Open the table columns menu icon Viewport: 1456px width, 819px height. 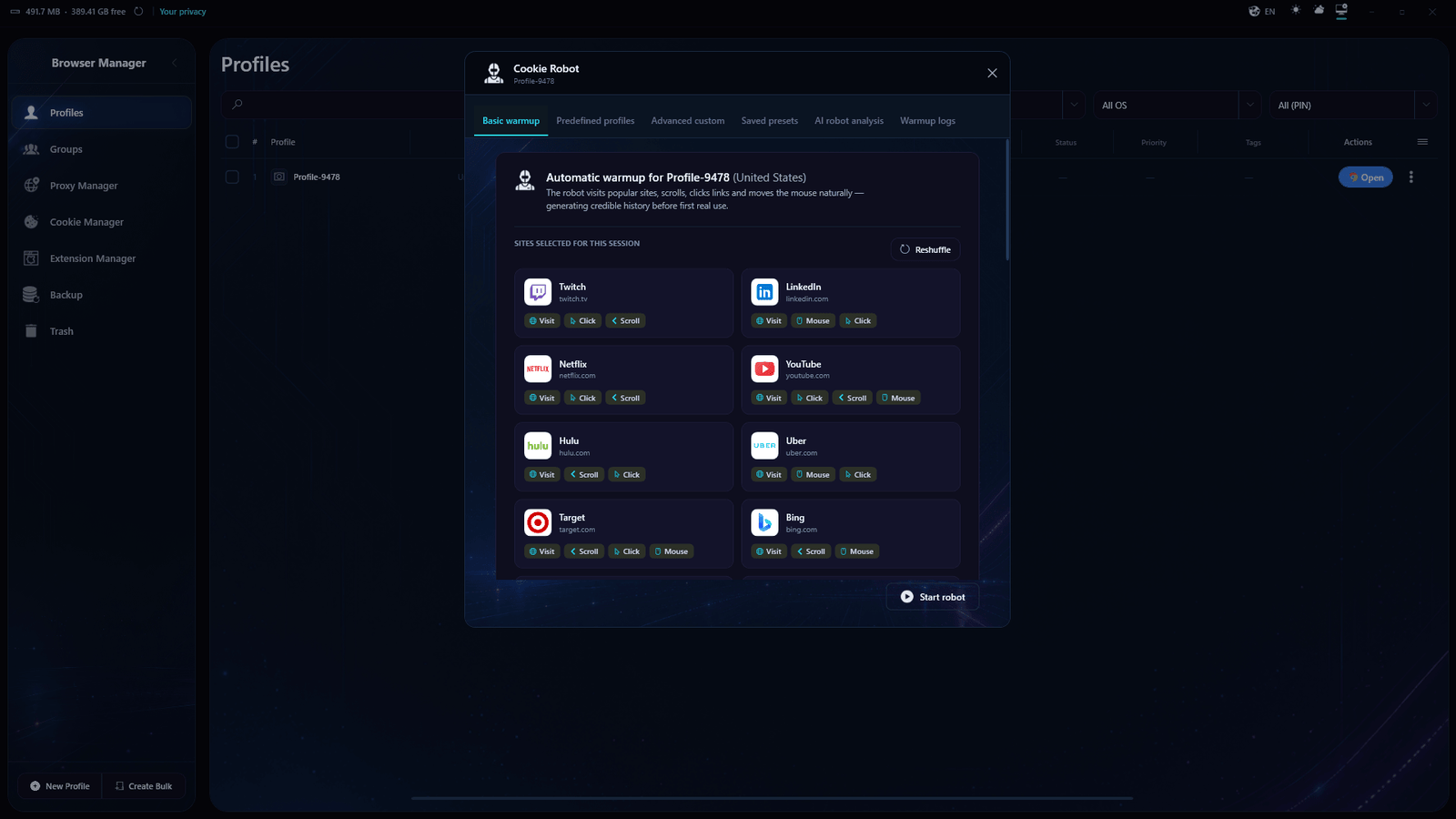[1422, 142]
